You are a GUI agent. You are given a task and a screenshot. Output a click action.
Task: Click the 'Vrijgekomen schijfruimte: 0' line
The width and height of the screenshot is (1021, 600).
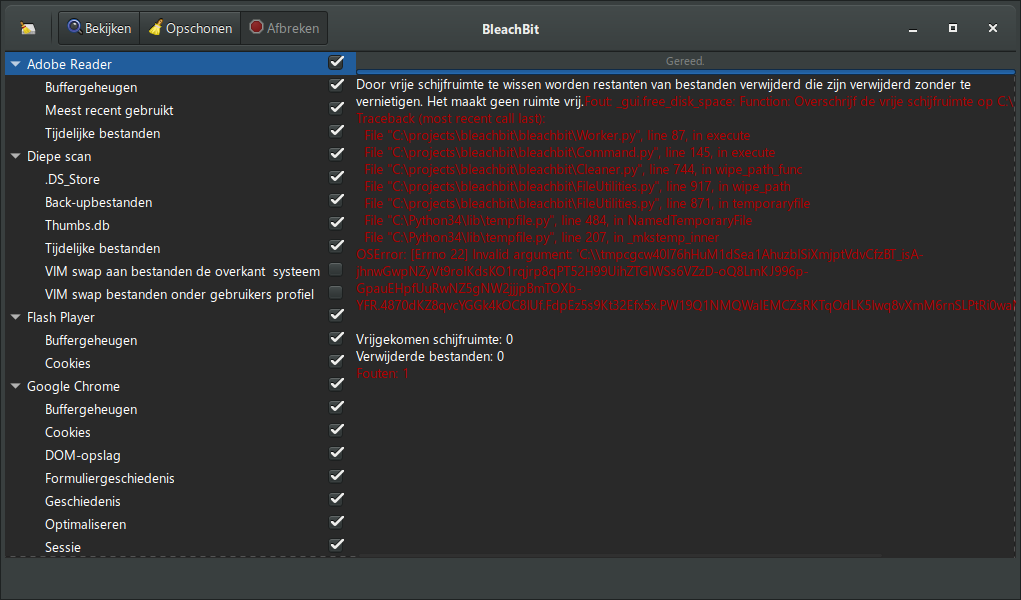(434, 339)
